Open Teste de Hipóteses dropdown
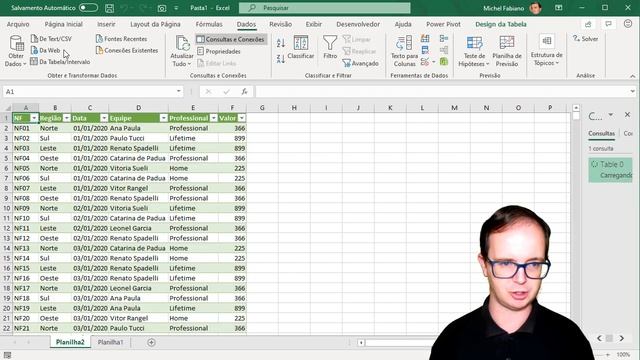This screenshot has width=640, height=360. tap(474, 51)
